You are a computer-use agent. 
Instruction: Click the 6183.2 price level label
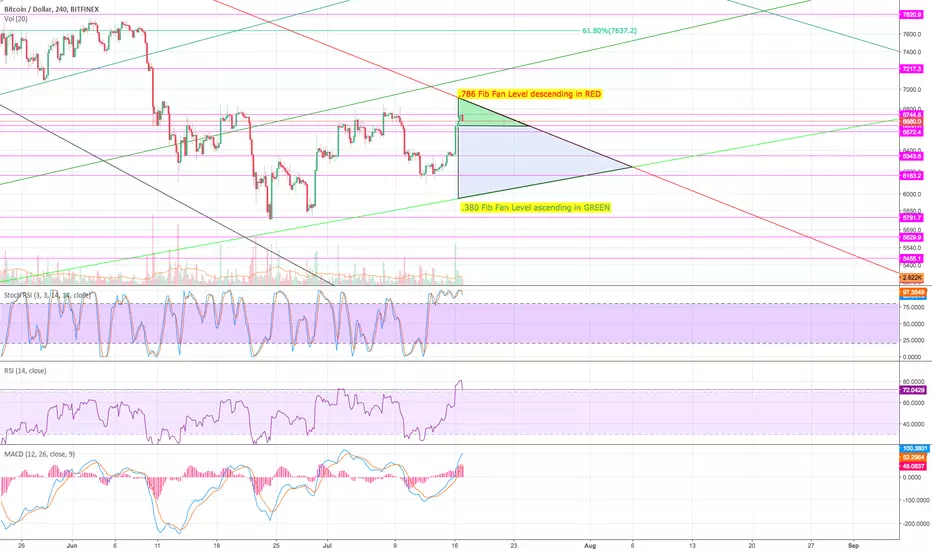coord(911,176)
